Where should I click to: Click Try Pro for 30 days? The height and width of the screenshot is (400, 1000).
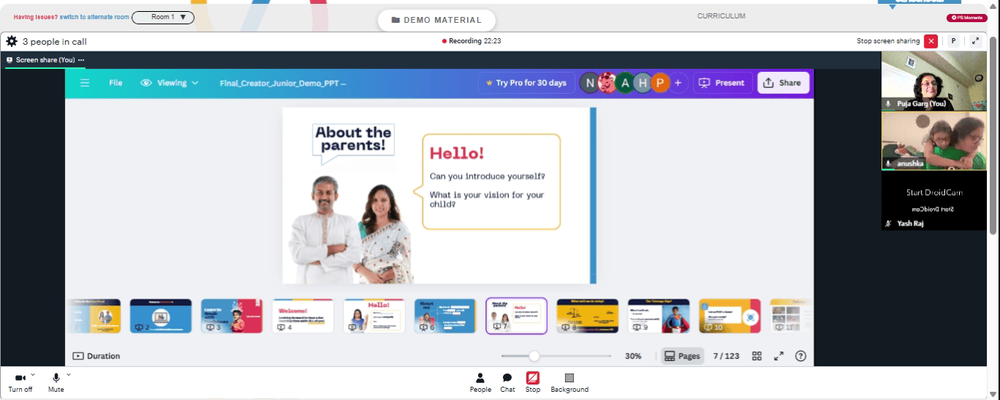[526, 83]
